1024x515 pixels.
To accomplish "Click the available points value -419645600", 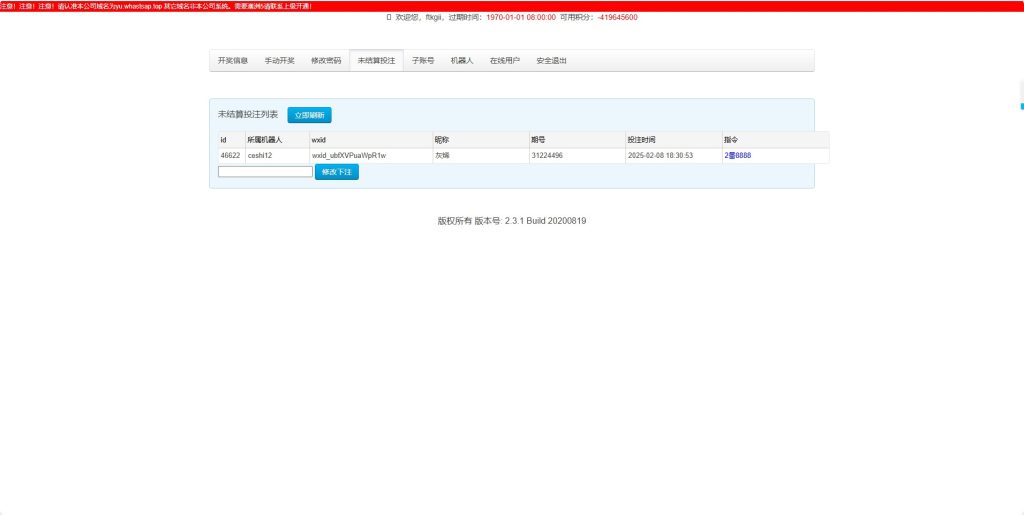I will click(617, 18).
